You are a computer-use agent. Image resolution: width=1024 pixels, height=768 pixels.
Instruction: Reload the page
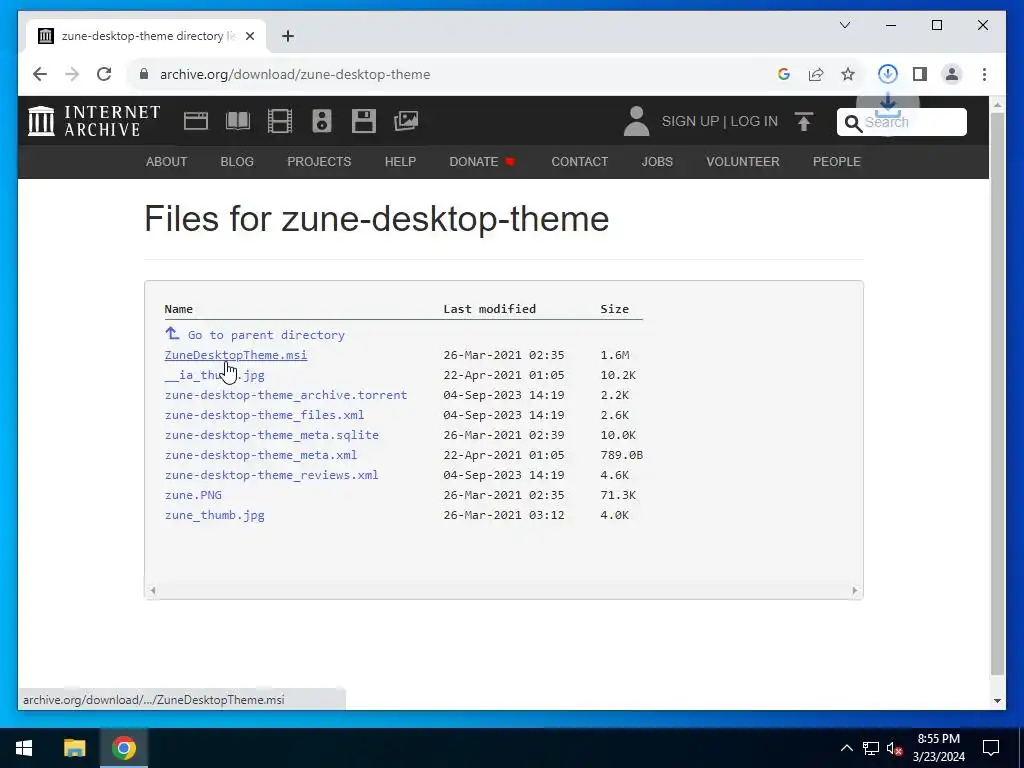[x=104, y=74]
